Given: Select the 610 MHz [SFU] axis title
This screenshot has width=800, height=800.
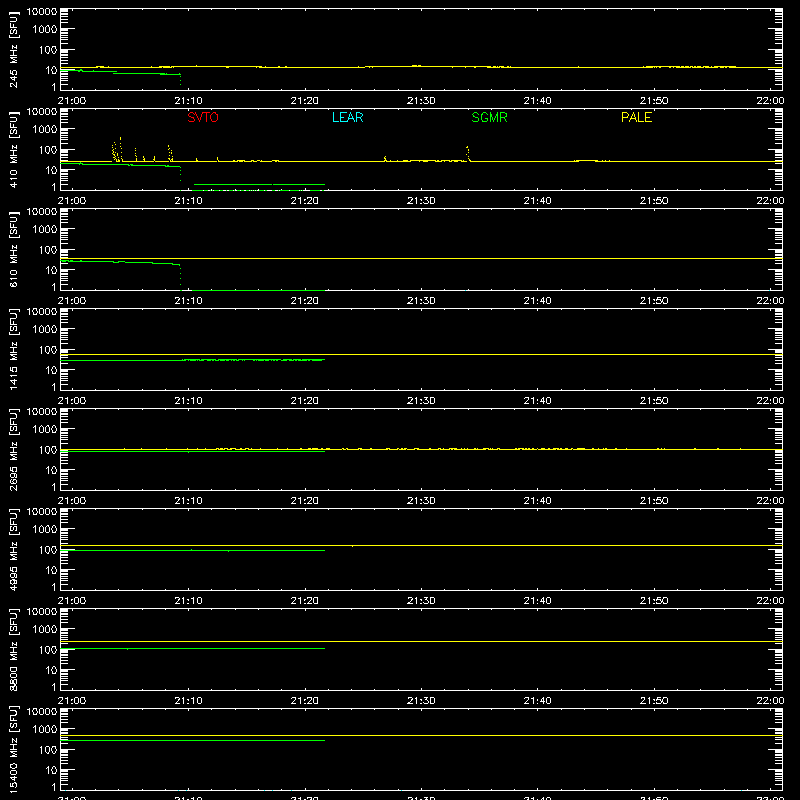Looking at the screenshot, I should tap(14, 249).
